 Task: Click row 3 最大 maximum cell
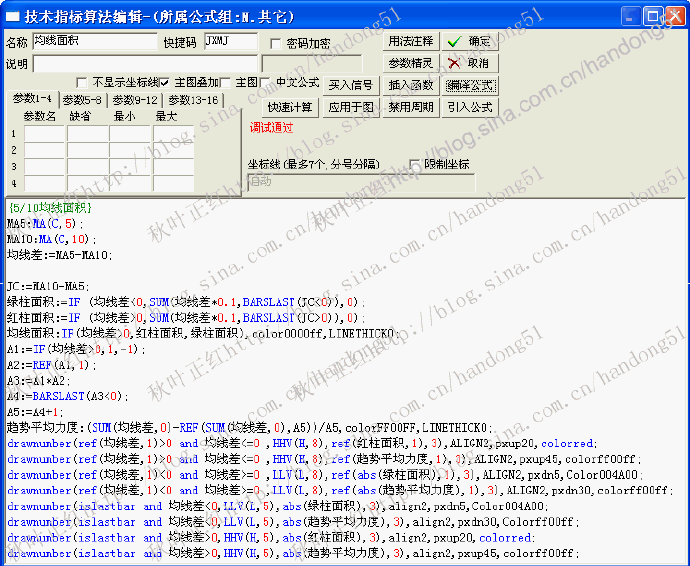[173, 167]
